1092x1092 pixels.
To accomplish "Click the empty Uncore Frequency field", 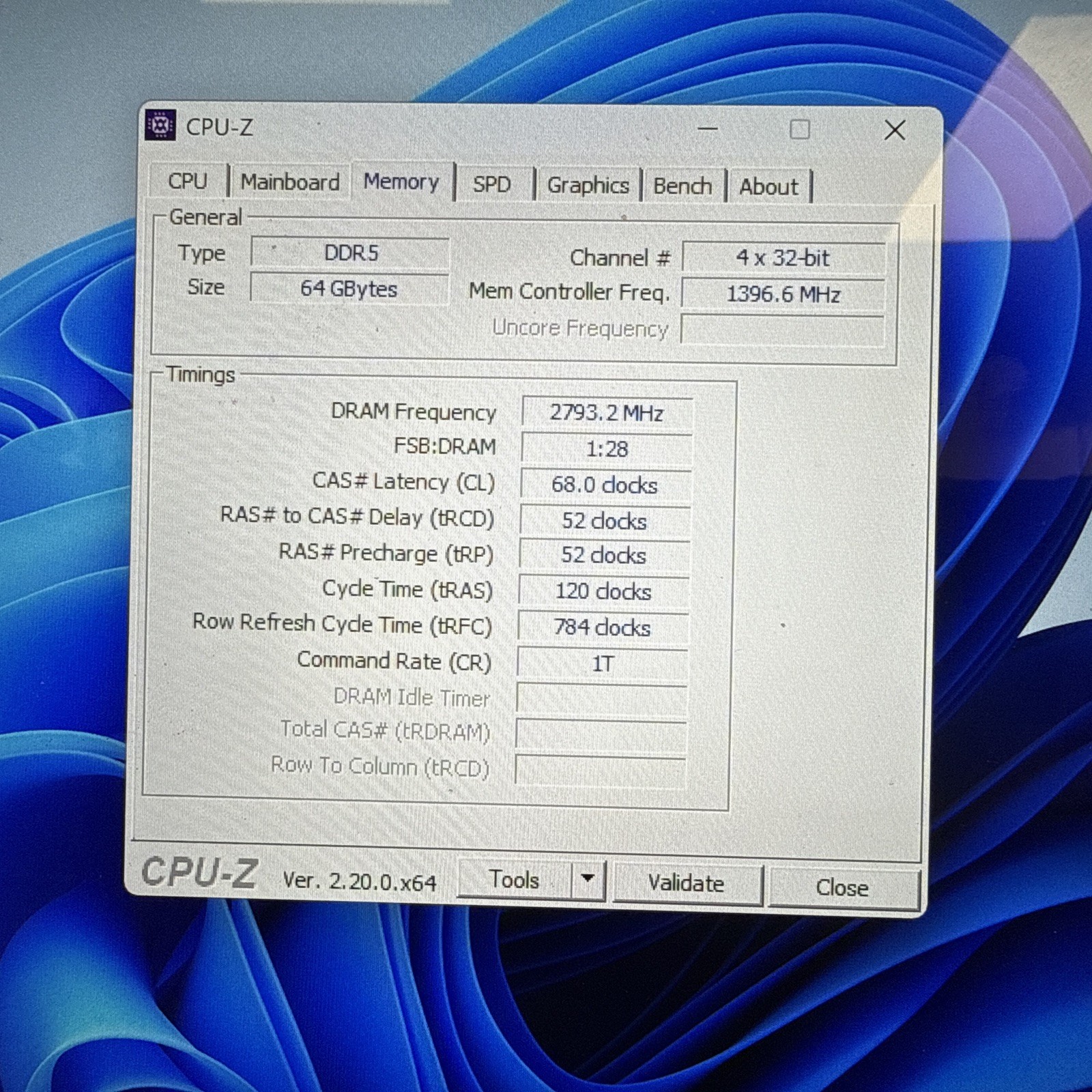I will 783,330.
